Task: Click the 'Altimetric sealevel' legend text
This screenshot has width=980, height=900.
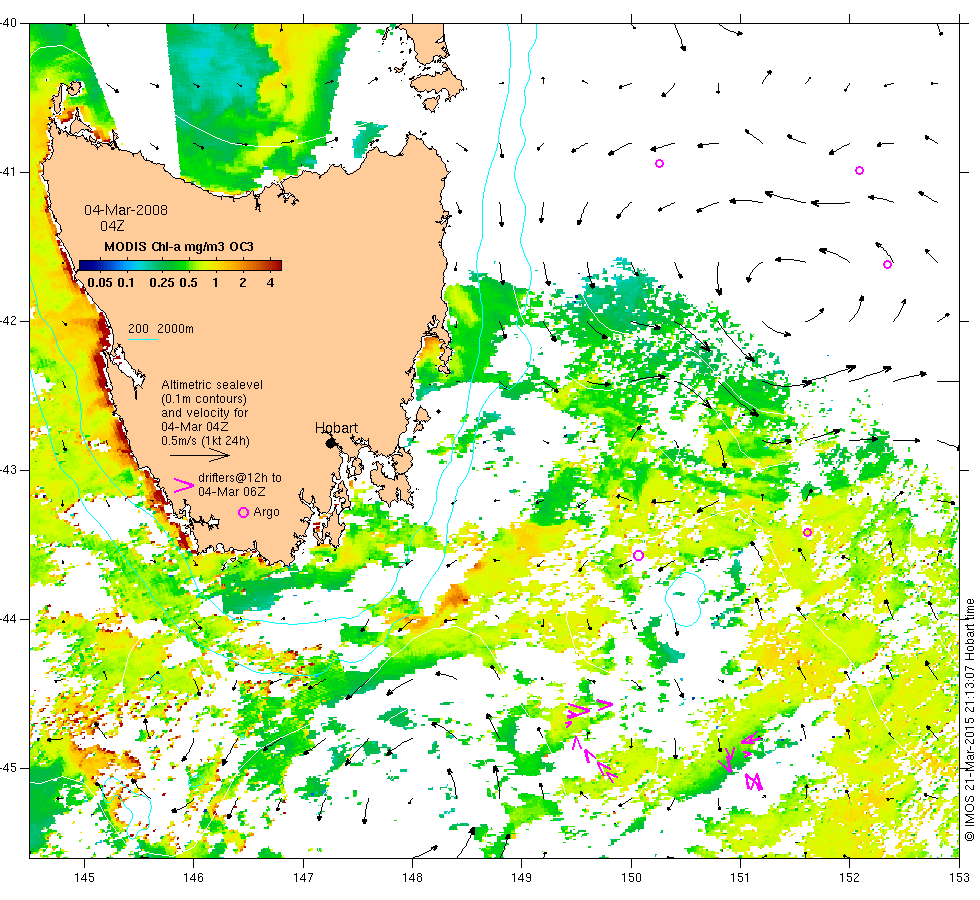Action: coord(212,385)
